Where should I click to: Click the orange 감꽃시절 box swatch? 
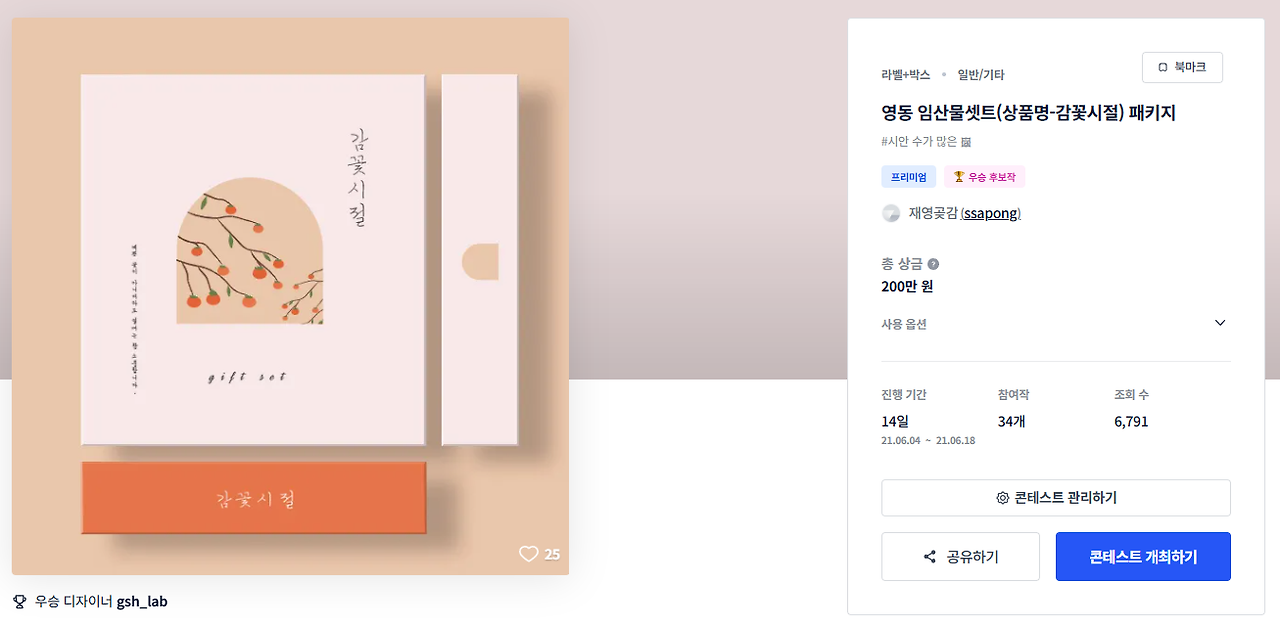click(254, 498)
